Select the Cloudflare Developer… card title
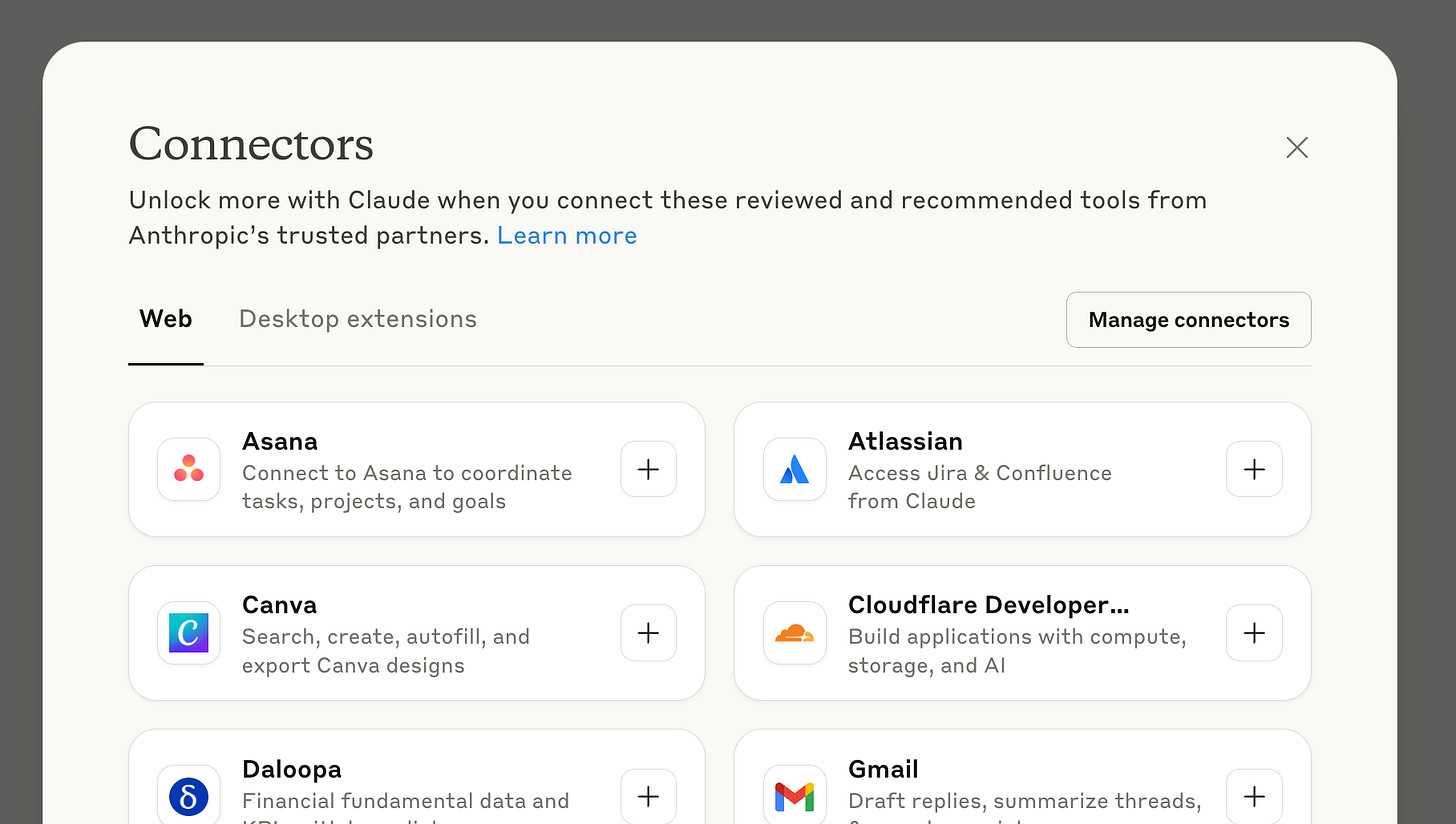Viewport: 1456px width, 824px height. coord(989,605)
